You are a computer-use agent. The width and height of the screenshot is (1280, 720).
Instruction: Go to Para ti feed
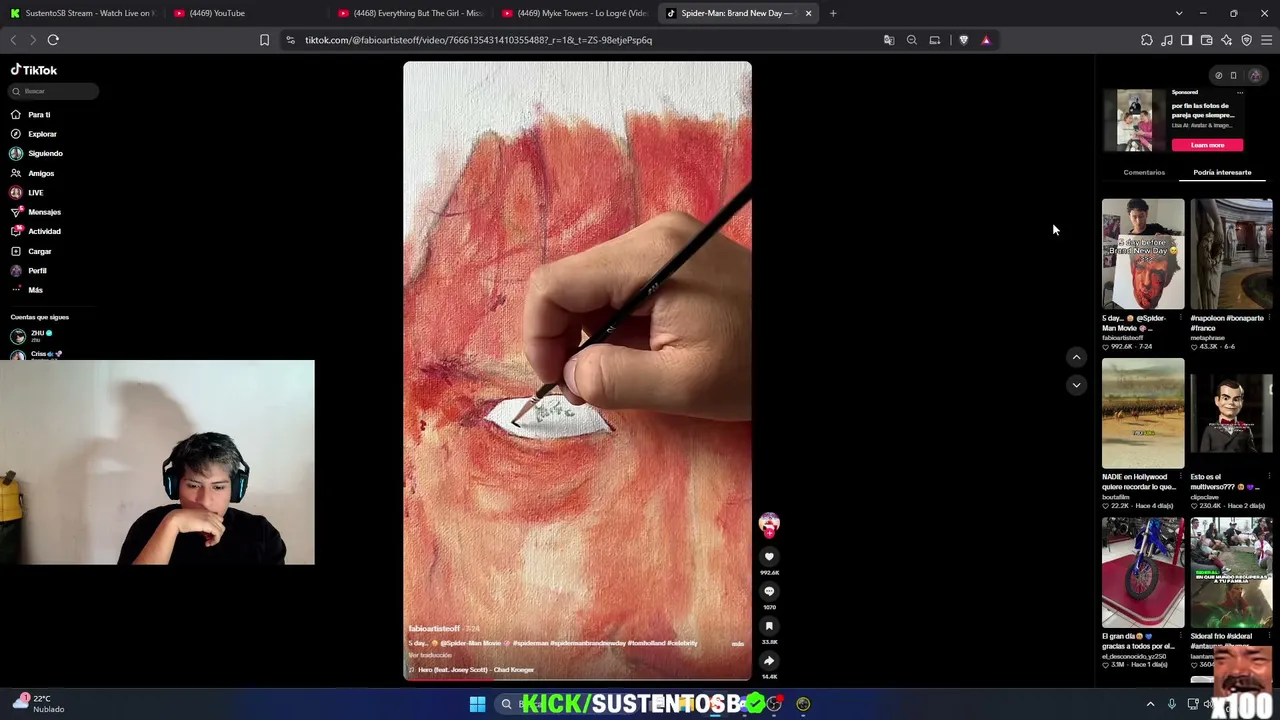pos(39,115)
